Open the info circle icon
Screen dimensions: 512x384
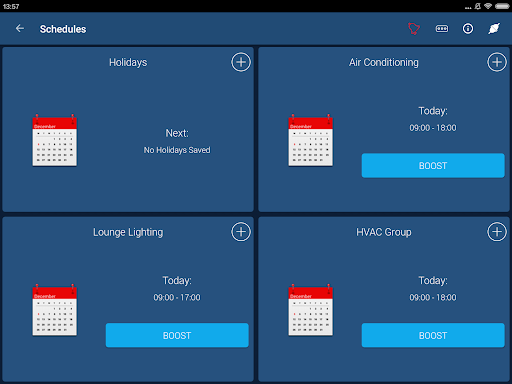click(468, 29)
